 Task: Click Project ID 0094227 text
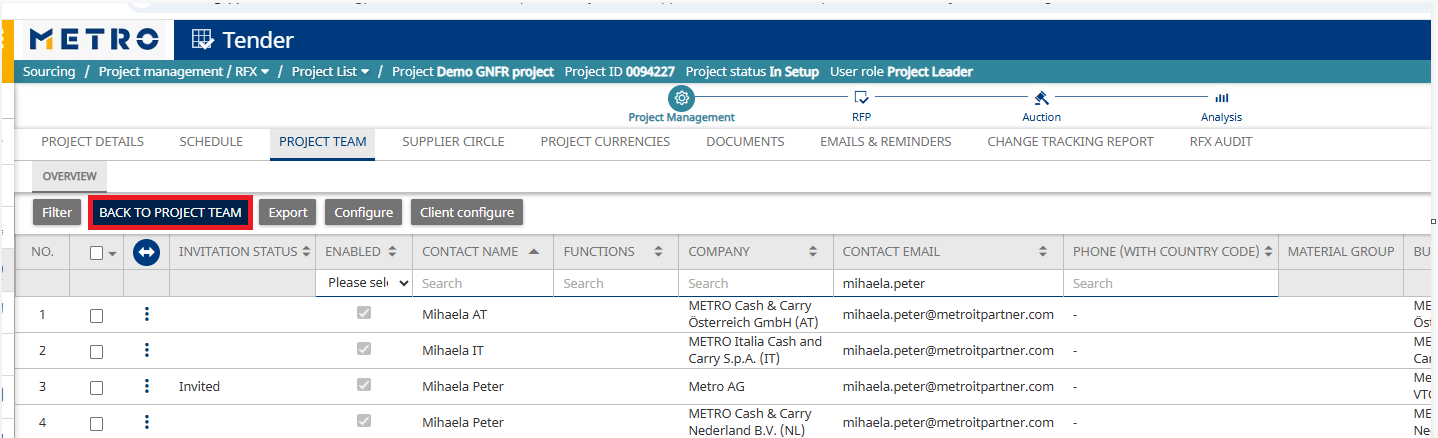620,72
